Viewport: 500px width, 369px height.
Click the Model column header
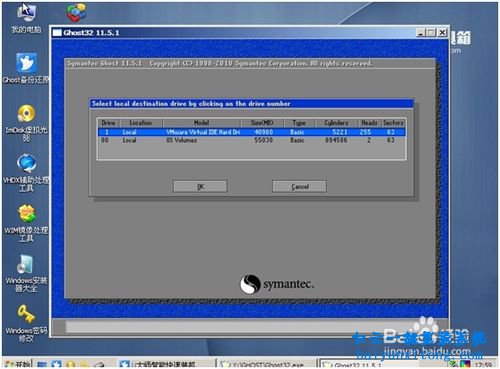pos(202,123)
